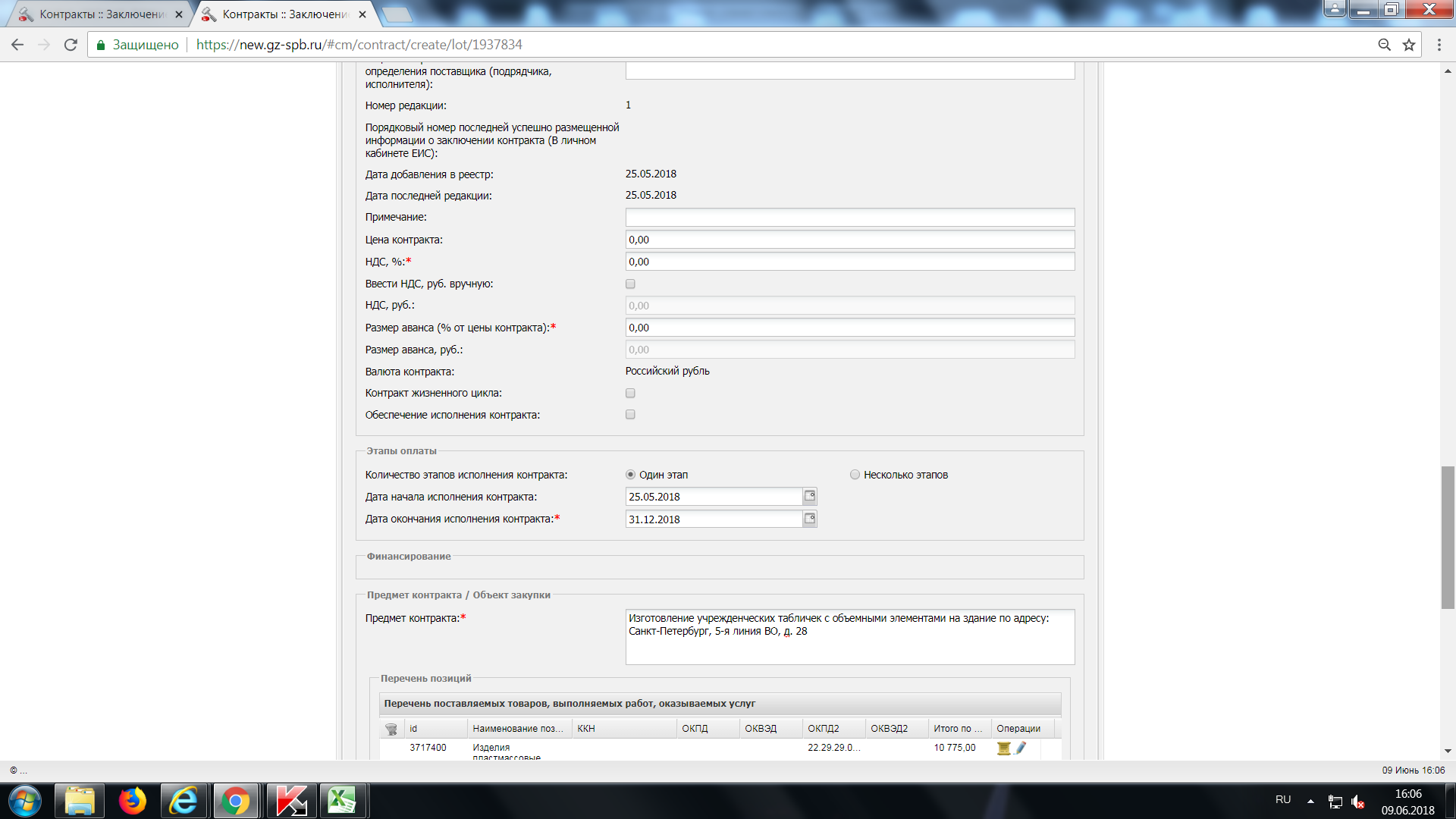Image resolution: width=1456 pixels, height=819 pixels.
Task: Show hidden system tray icons arrow
Action: pos(1310,801)
